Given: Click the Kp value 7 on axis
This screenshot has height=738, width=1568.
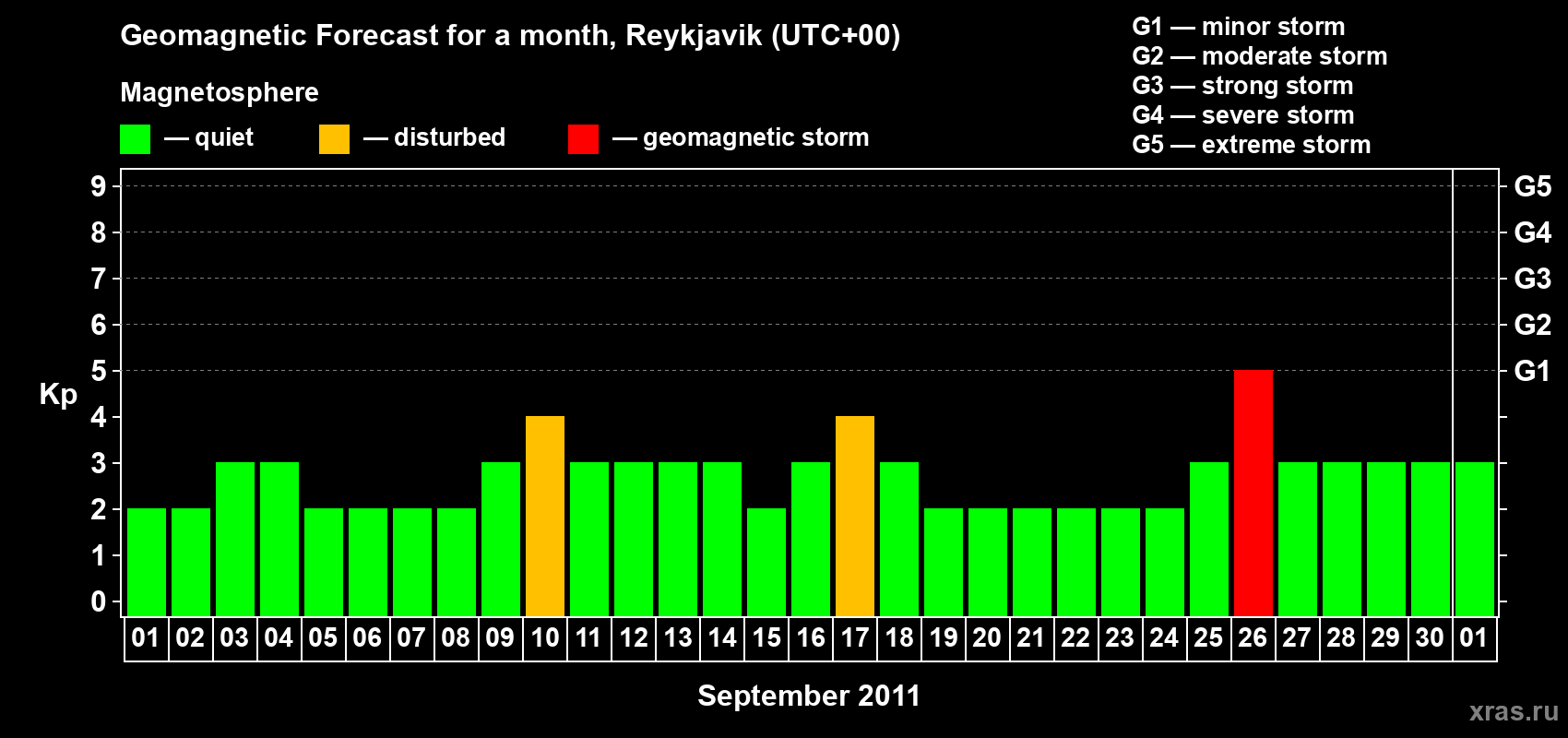Looking at the screenshot, I should pos(99,279).
